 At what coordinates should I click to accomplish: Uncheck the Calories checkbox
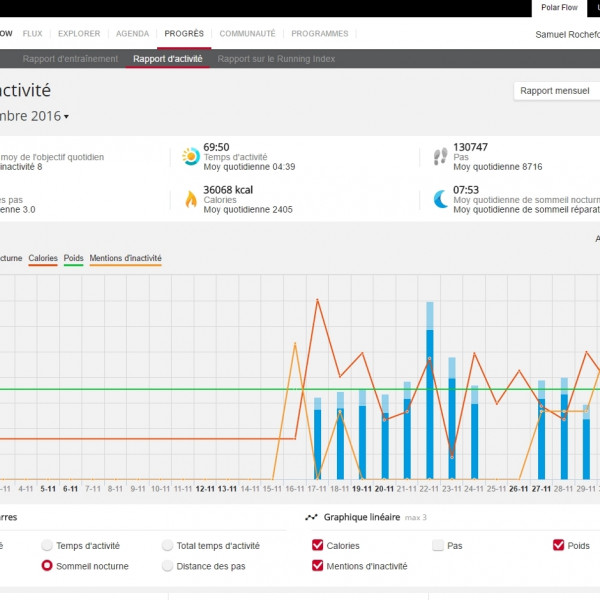318,546
